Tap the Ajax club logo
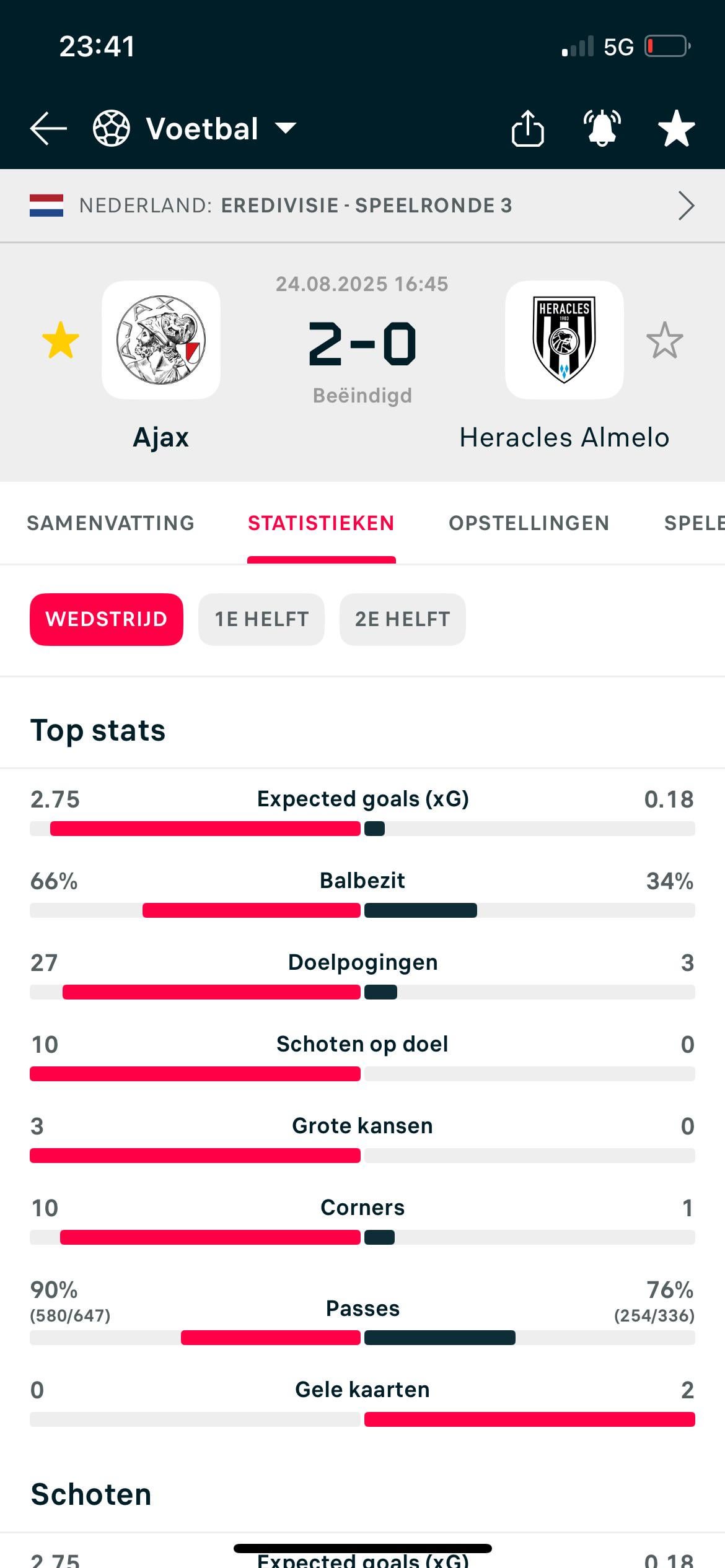The width and height of the screenshot is (725, 1568). tap(161, 340)
